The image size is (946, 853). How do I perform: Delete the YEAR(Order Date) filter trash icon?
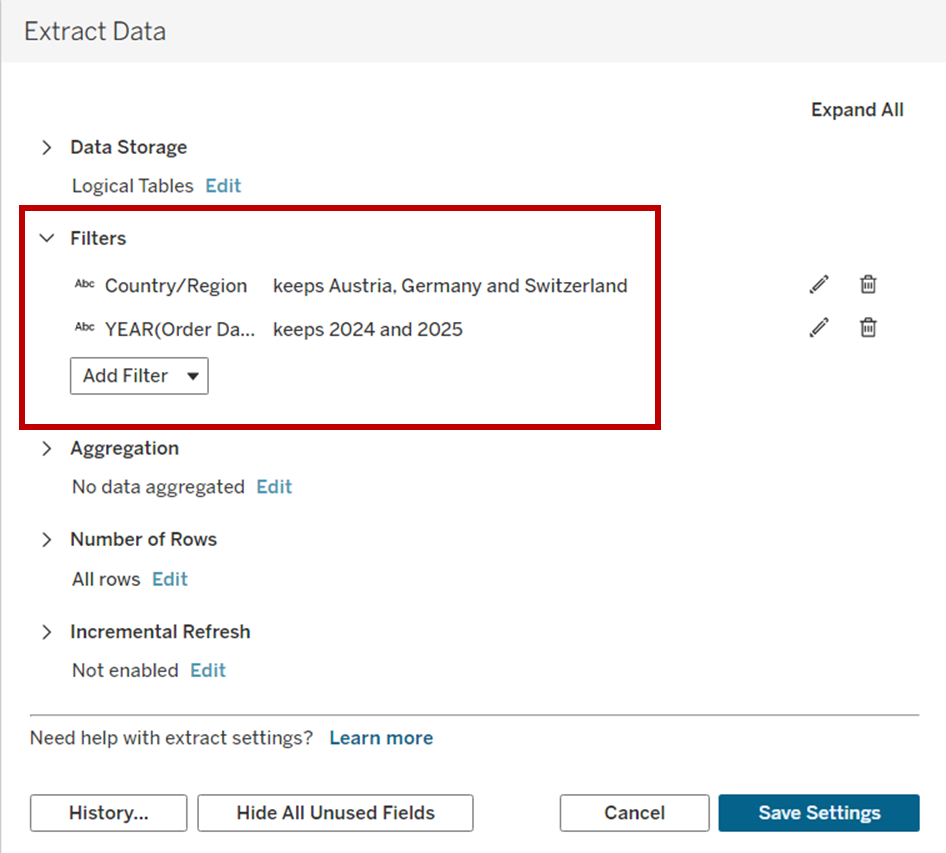(868, 328)
